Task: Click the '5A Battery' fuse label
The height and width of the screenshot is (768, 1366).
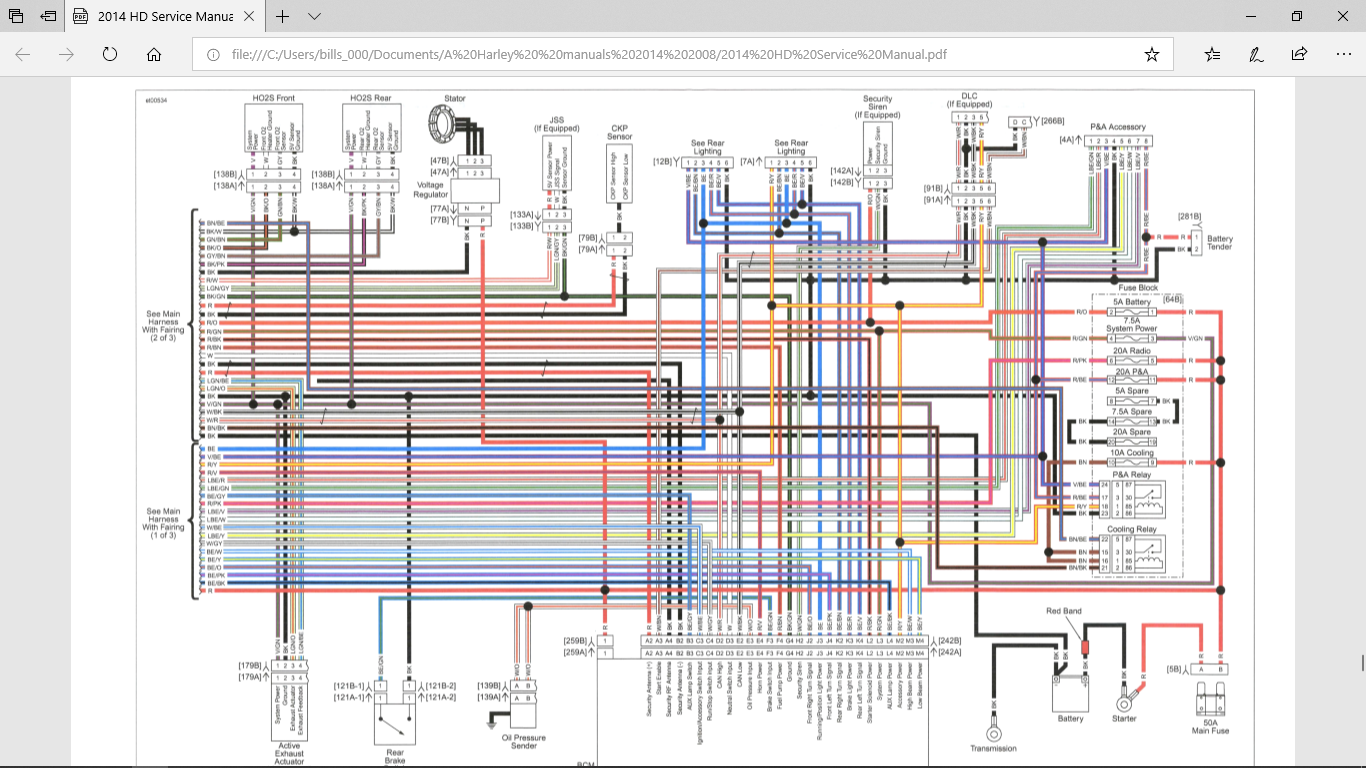Action: click(x=1133, y=301)
